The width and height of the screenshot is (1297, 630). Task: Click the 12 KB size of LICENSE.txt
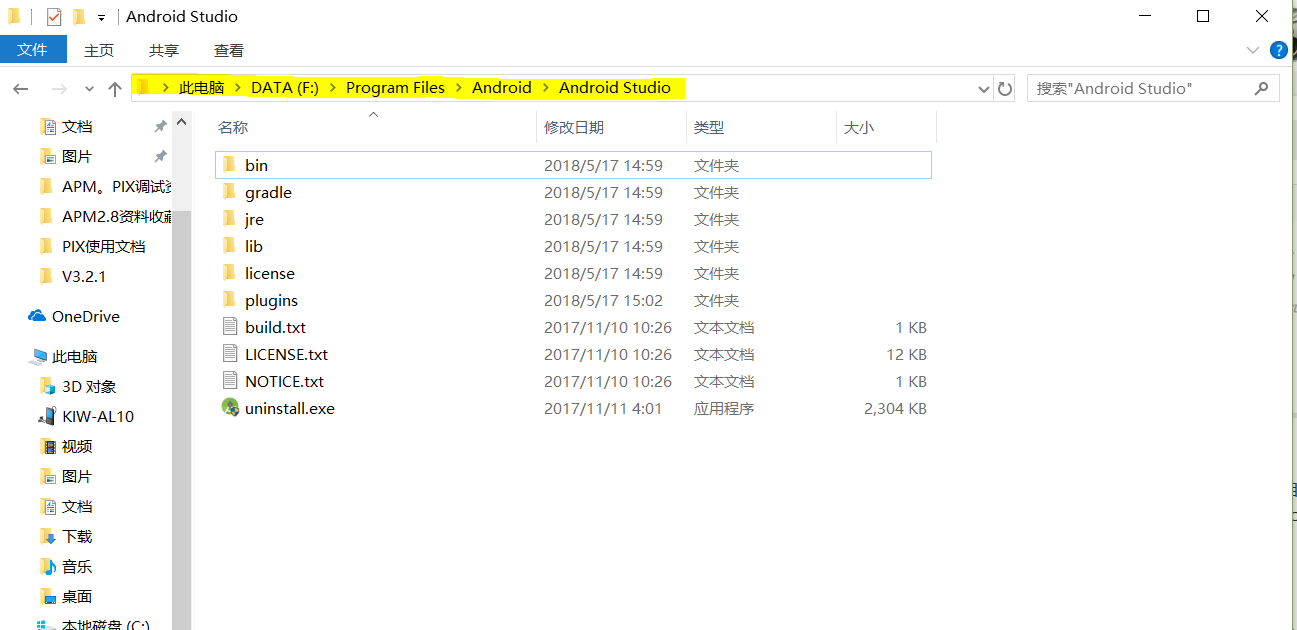(907, 354)
